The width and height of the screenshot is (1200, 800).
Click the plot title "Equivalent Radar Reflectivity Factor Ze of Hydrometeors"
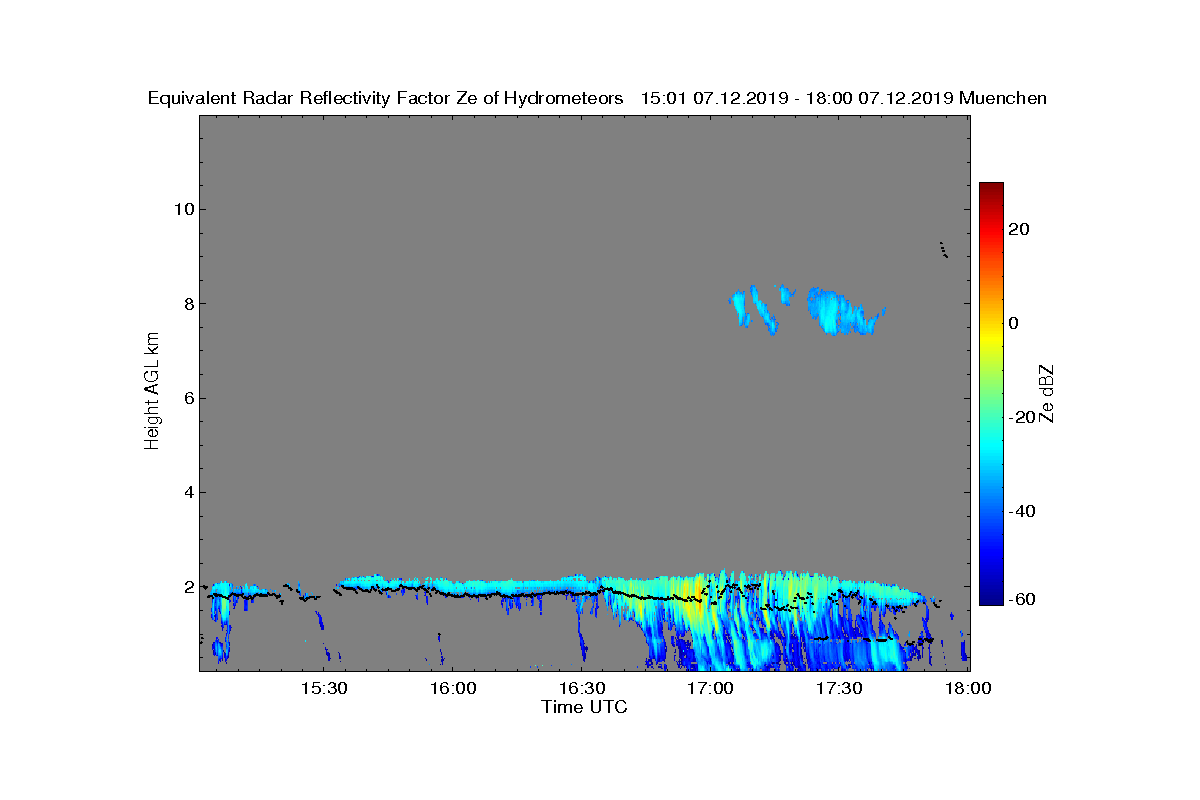point(386,98)
